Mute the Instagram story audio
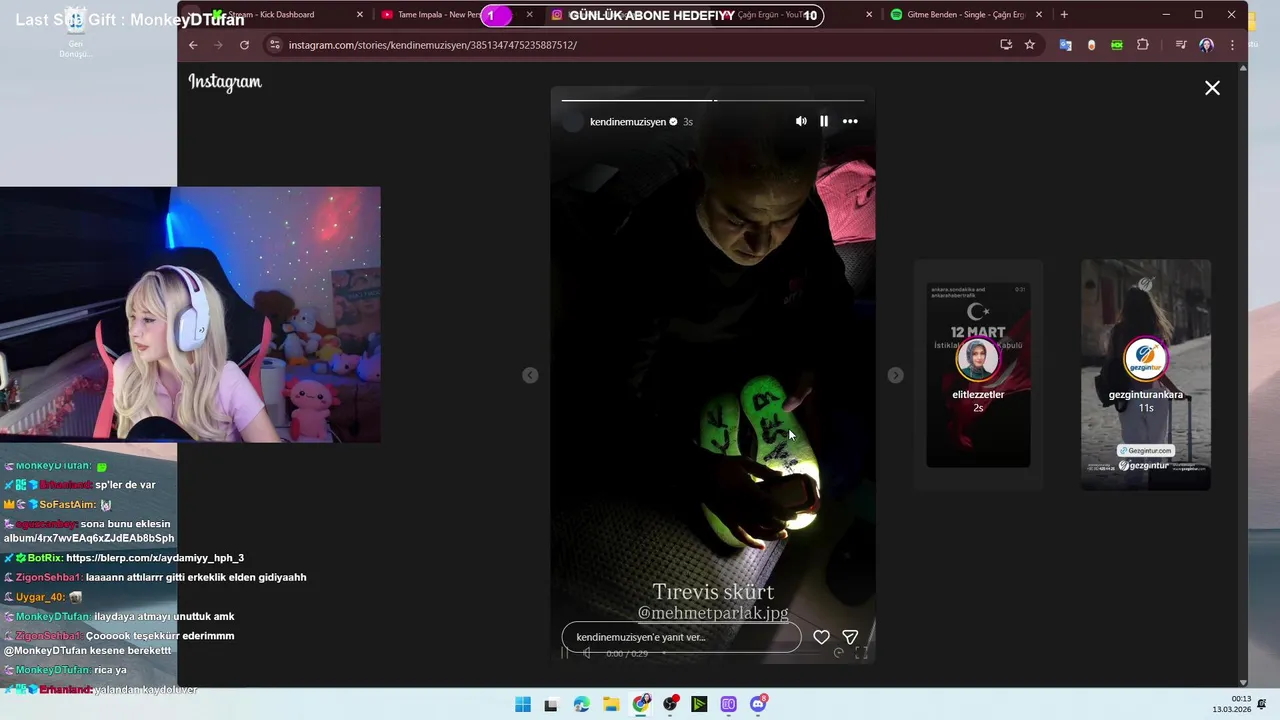 pyautogui.click(x=801, y=121)
